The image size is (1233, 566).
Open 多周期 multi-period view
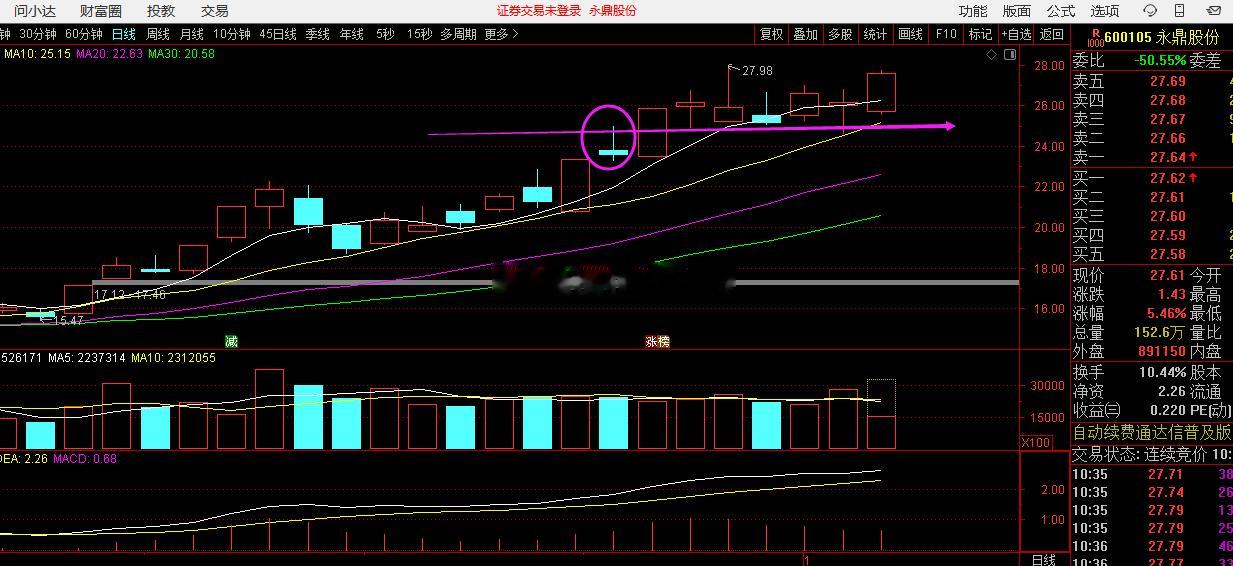[x=458, y=34]
